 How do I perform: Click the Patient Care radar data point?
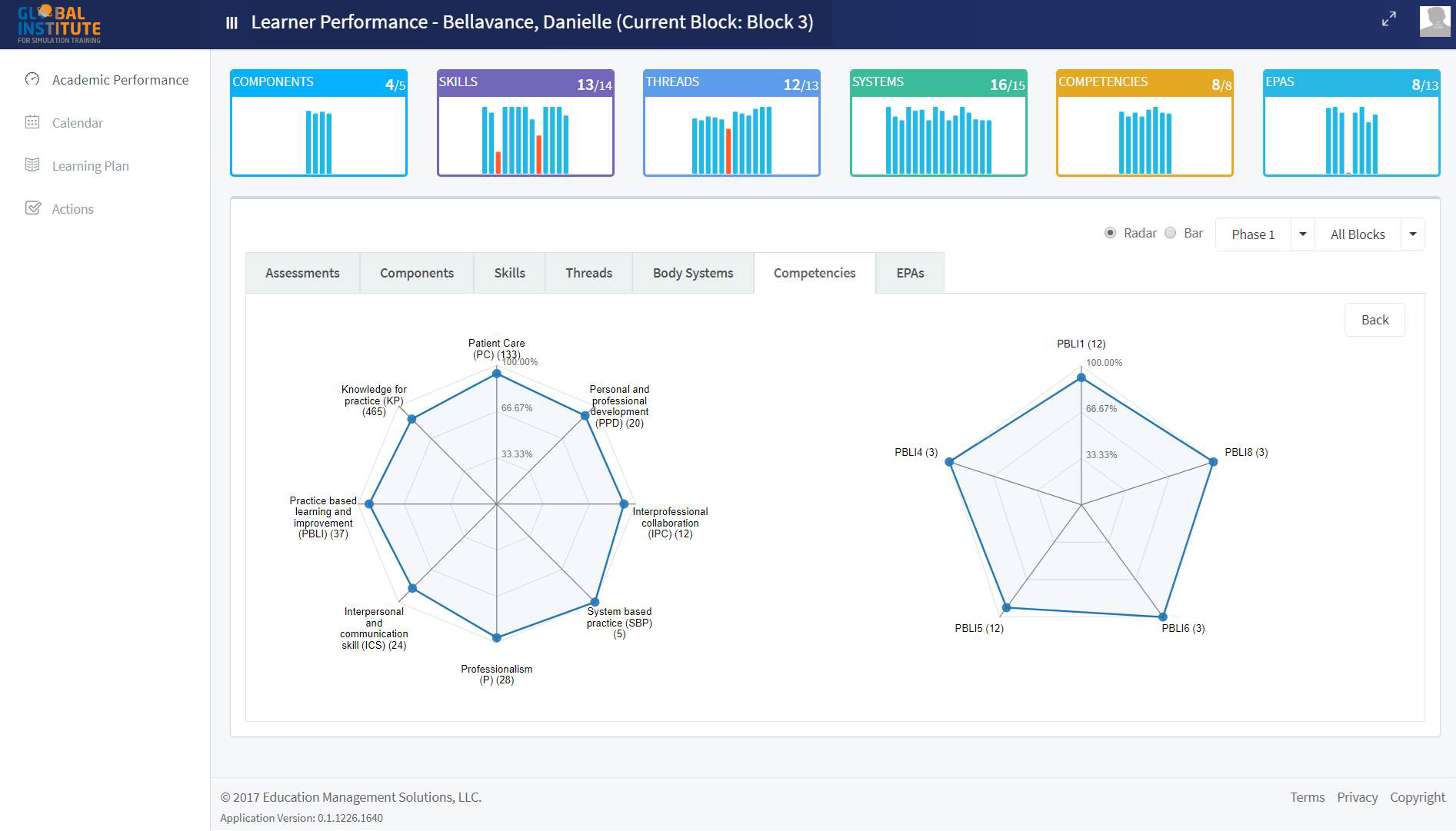tap(497, 374)
